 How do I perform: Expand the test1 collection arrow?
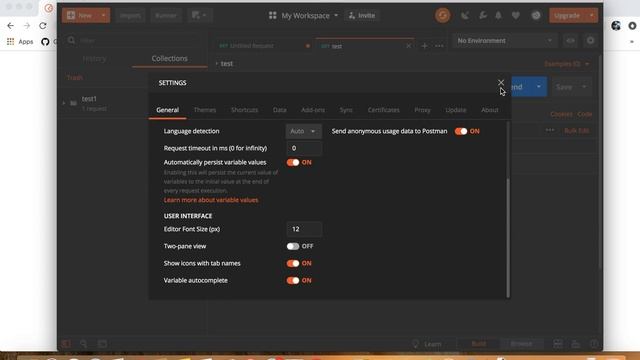coord(64,103)
